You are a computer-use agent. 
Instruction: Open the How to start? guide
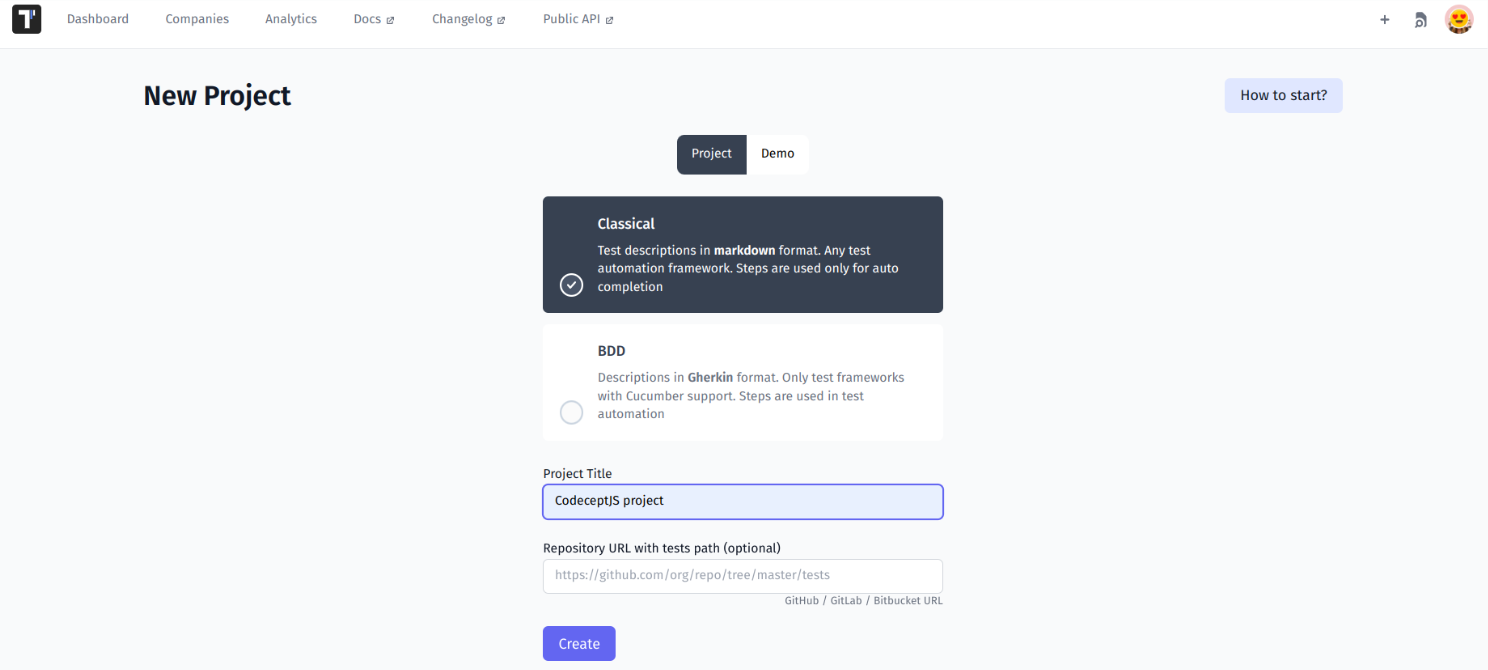1283,95
